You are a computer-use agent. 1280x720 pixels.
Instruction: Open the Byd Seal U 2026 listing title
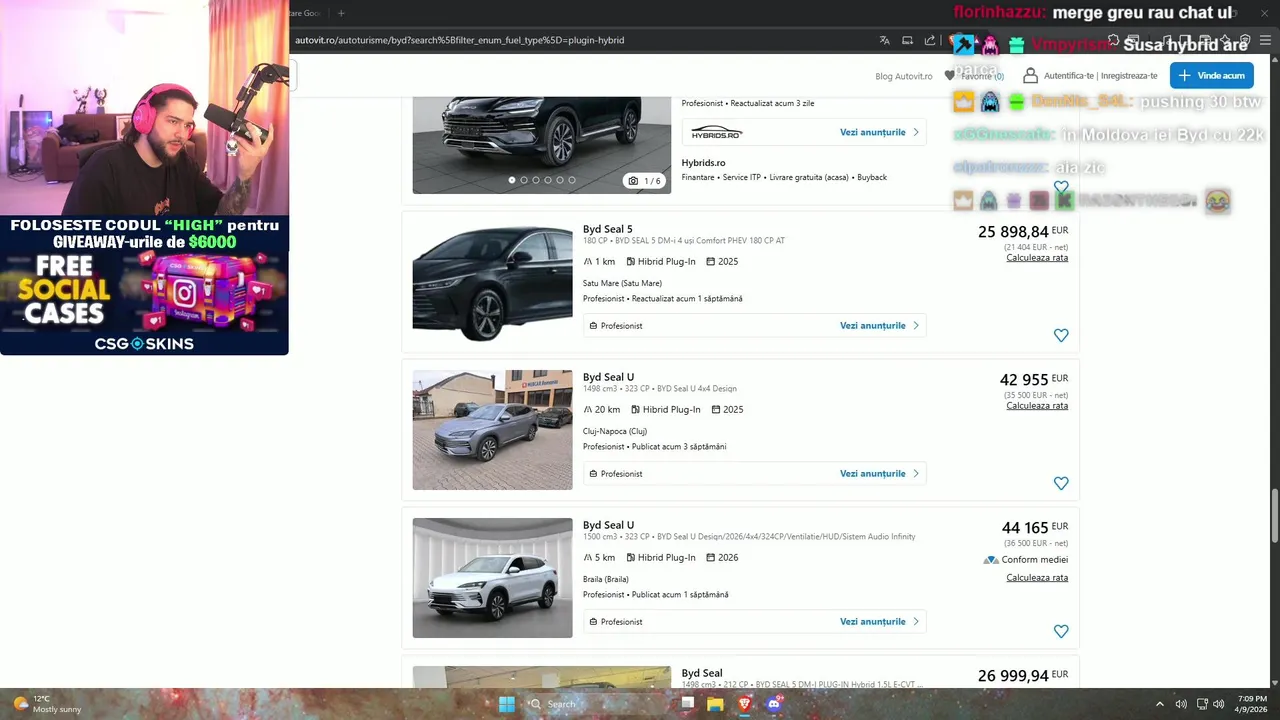pos(608,525)
